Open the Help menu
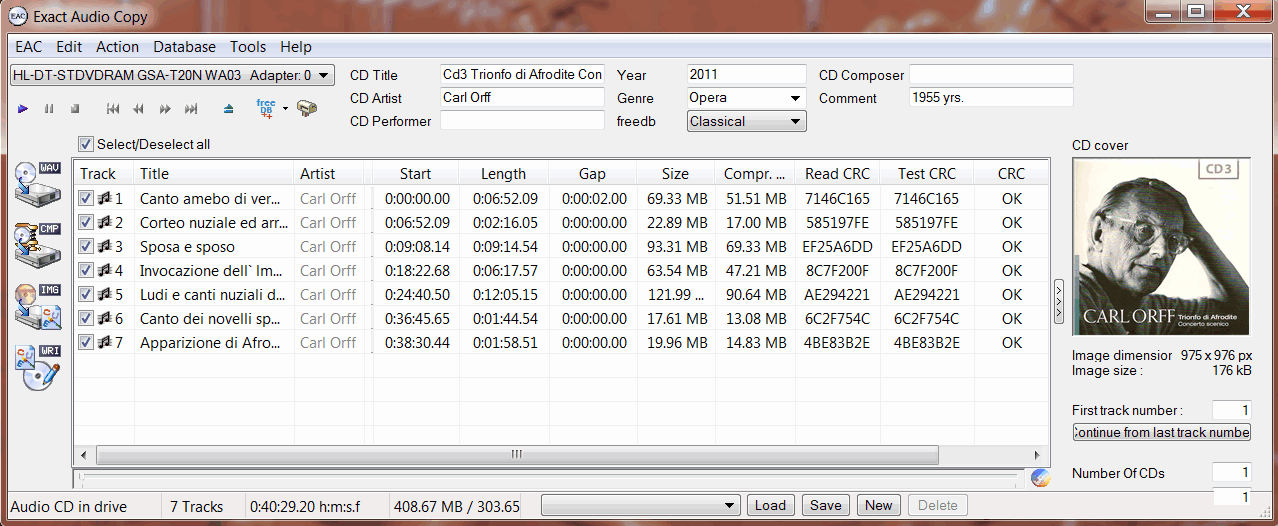This screenshot has width=1278, height=526. [x=296, y=46]
